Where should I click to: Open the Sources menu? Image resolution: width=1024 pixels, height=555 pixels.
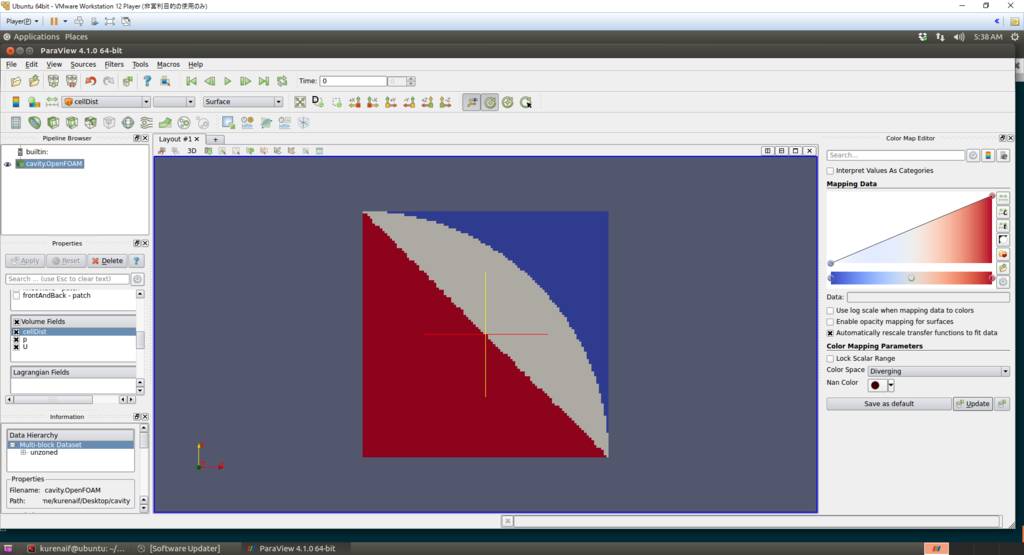click(83, 65)
